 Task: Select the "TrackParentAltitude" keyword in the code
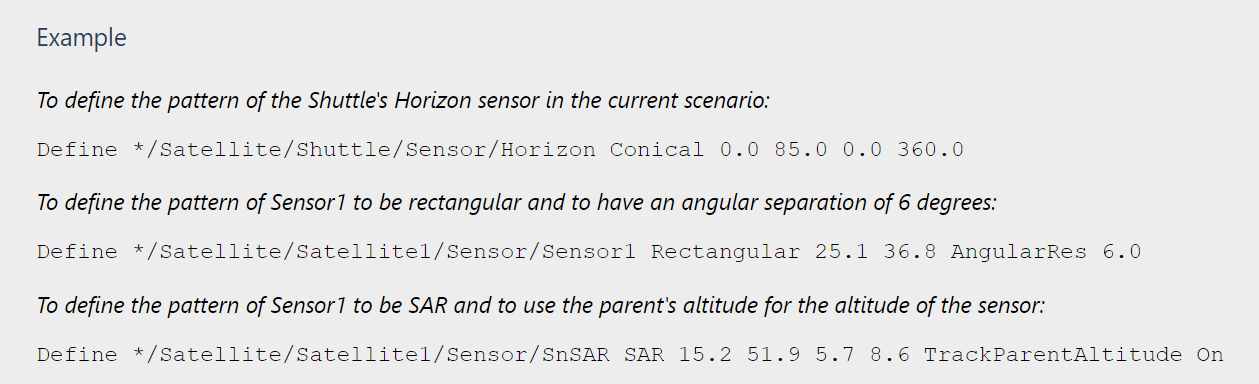pyautogui.click(x=1052, y=354)
